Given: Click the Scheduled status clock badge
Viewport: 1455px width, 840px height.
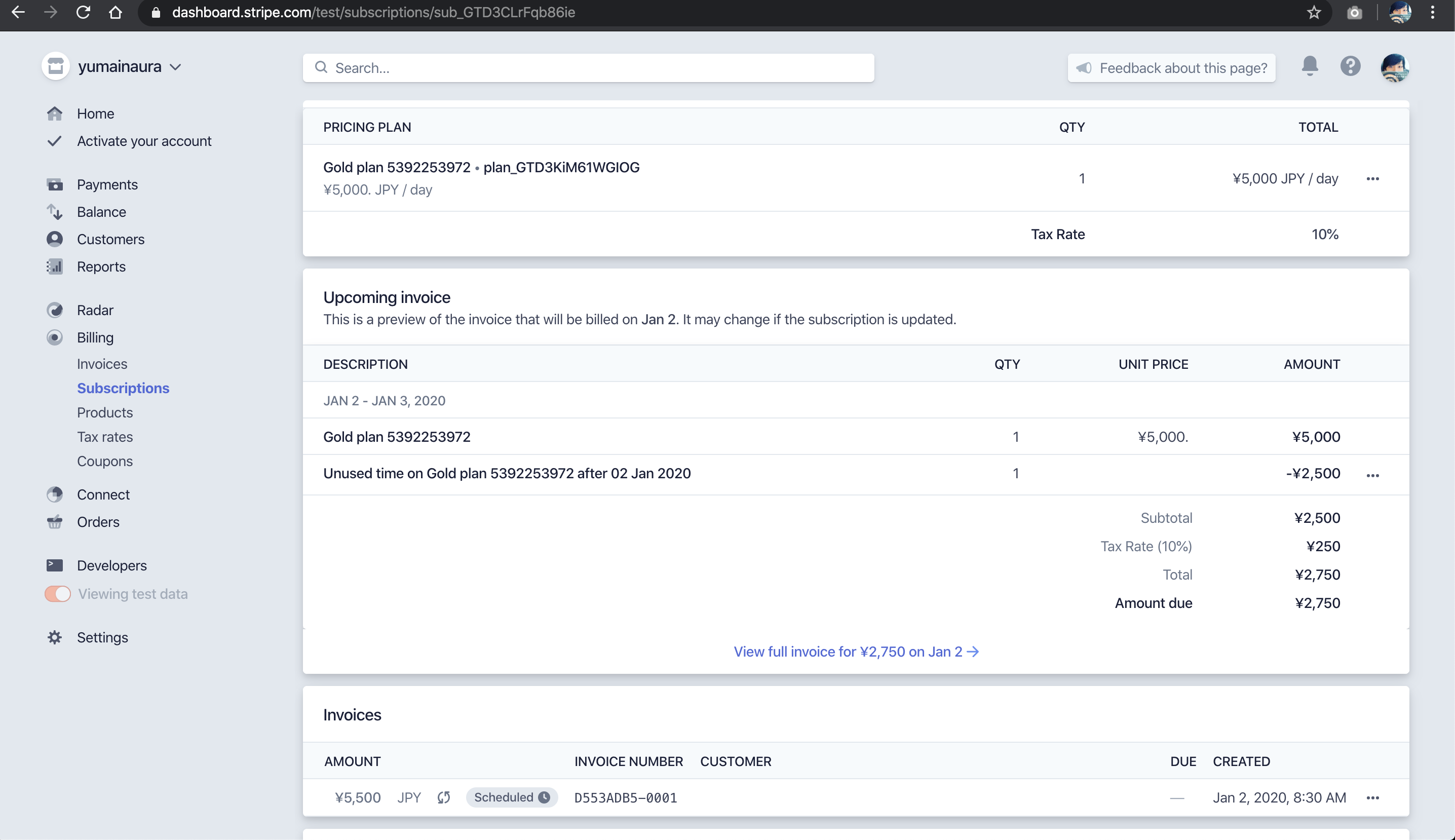Looking at the screenshot, I should point(511,797).
